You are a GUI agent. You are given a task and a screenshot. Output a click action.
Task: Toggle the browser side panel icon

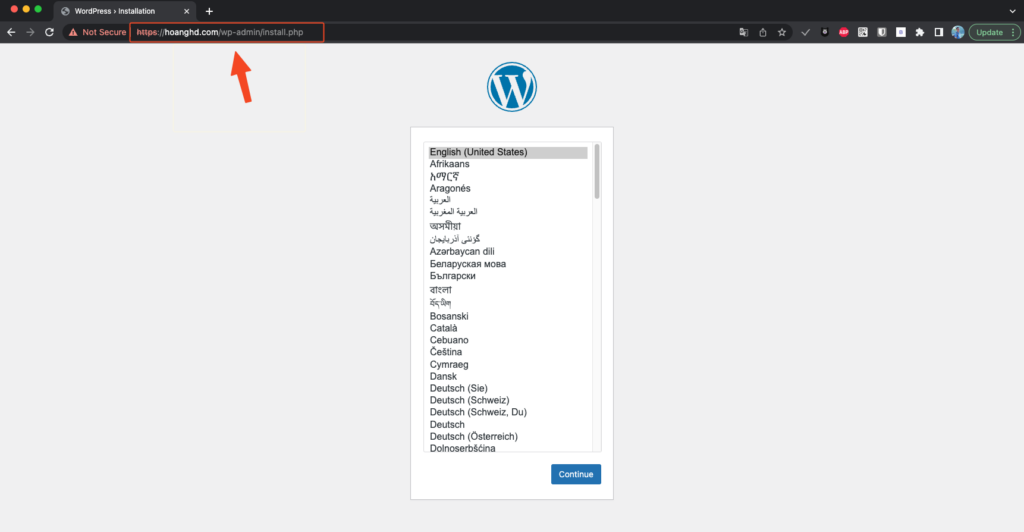pyautogui.click(x=938, y=32)
